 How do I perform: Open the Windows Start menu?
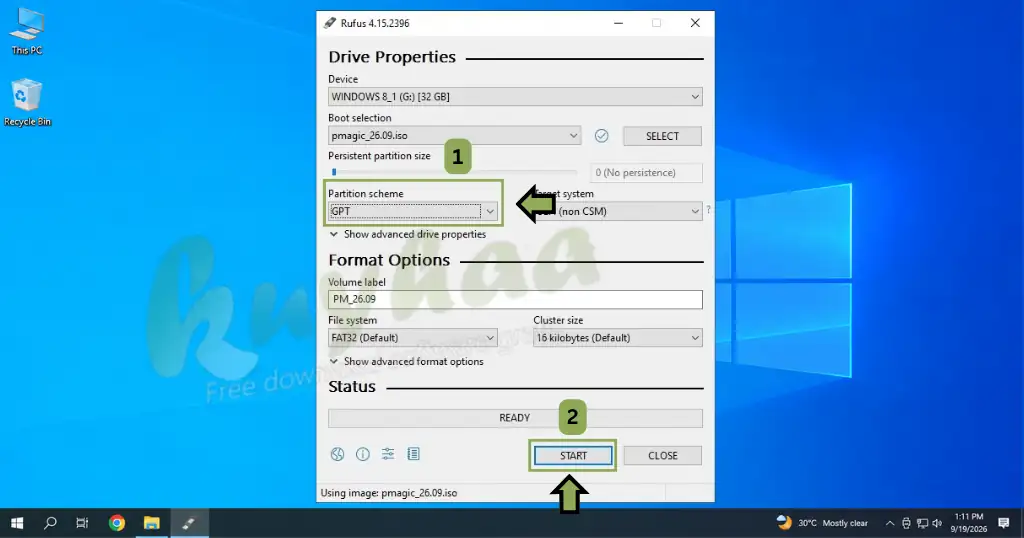[x=17, y=523]
